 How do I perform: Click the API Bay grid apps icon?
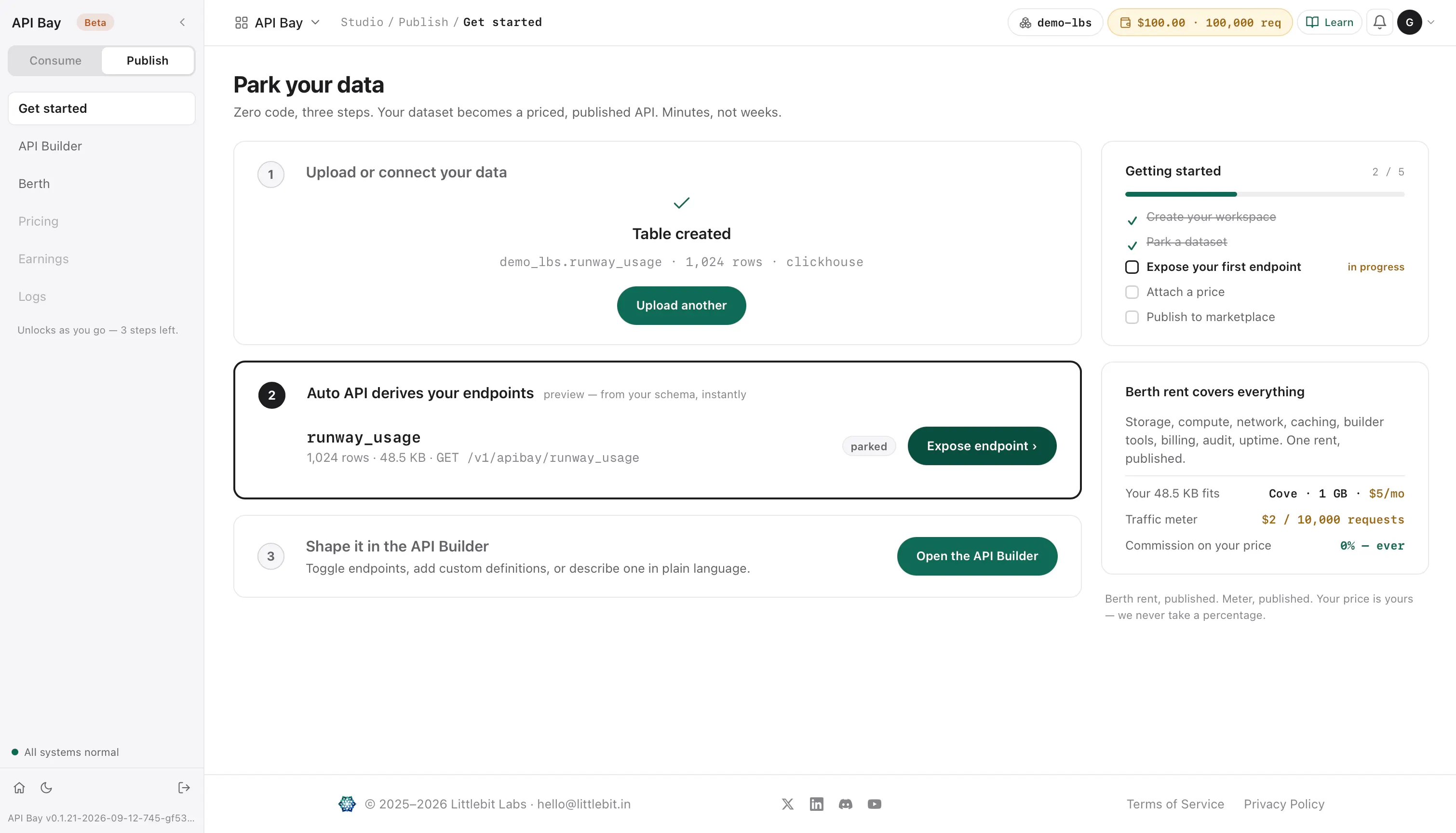(242, 22)
